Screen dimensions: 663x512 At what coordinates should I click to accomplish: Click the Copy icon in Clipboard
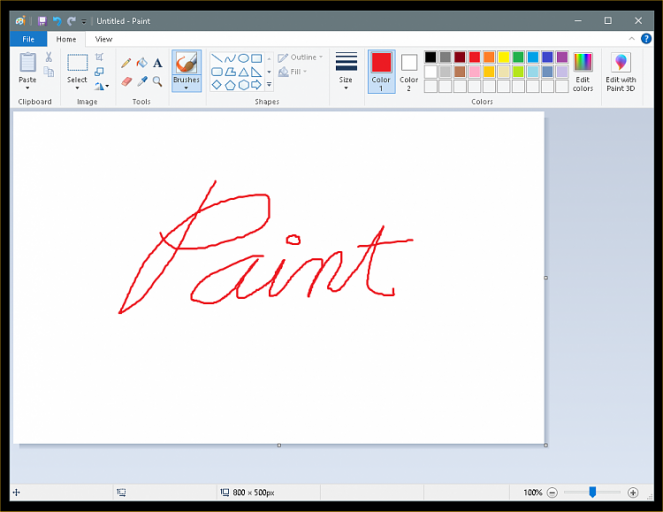(x=49, y=72)
